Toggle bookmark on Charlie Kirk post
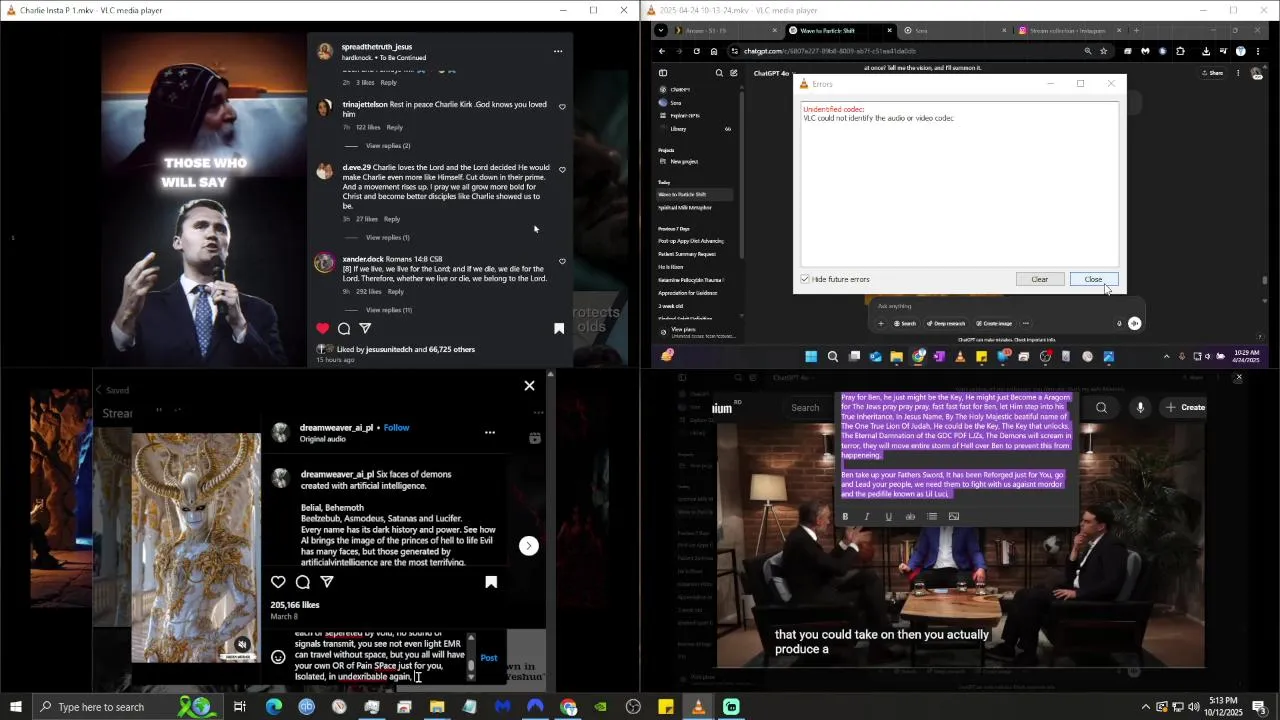Screen dimensions: 1280x720 coord(559,328)
